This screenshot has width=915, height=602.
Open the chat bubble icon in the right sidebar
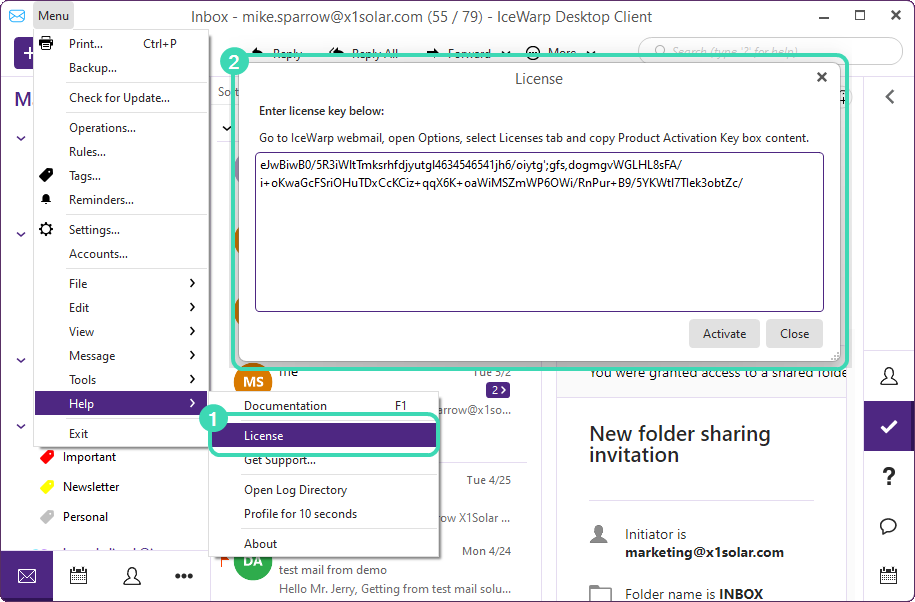point(889,526)
